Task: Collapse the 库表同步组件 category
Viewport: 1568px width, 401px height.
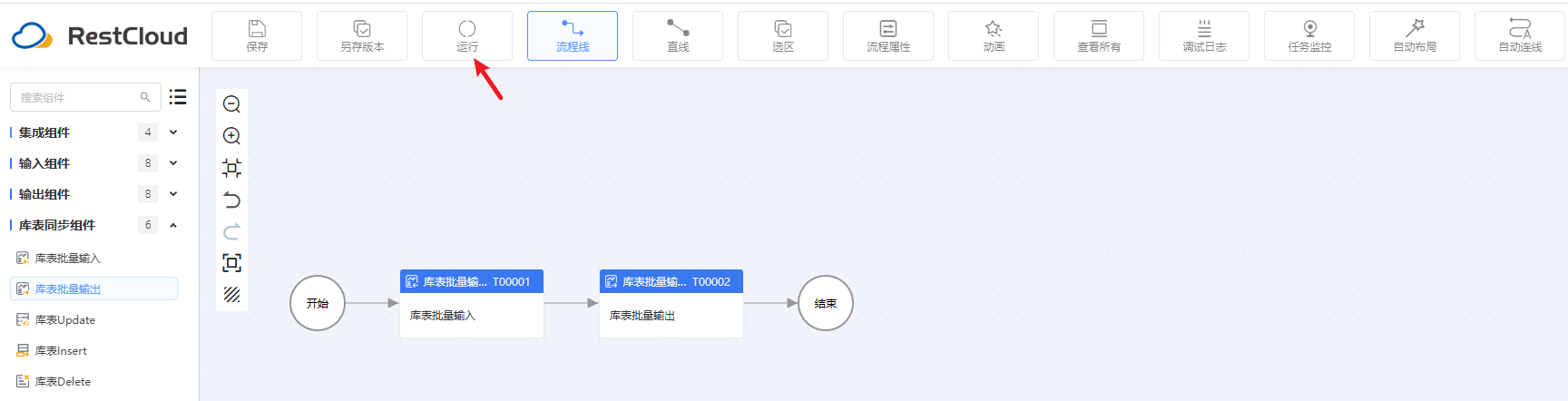Action: tap(173, 225)
